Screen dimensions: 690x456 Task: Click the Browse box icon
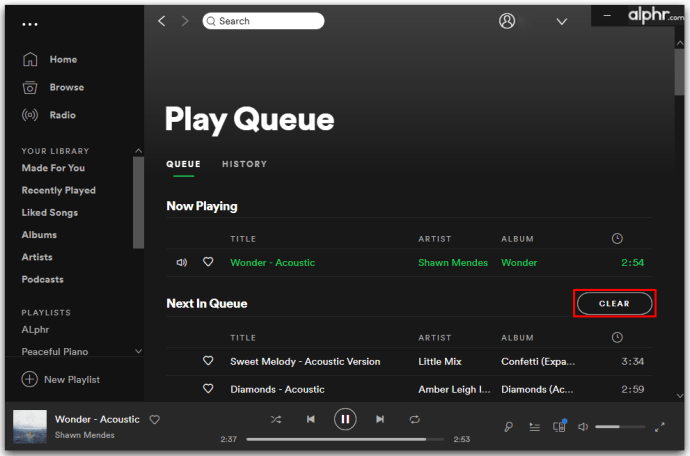click(x=30, y=87)
